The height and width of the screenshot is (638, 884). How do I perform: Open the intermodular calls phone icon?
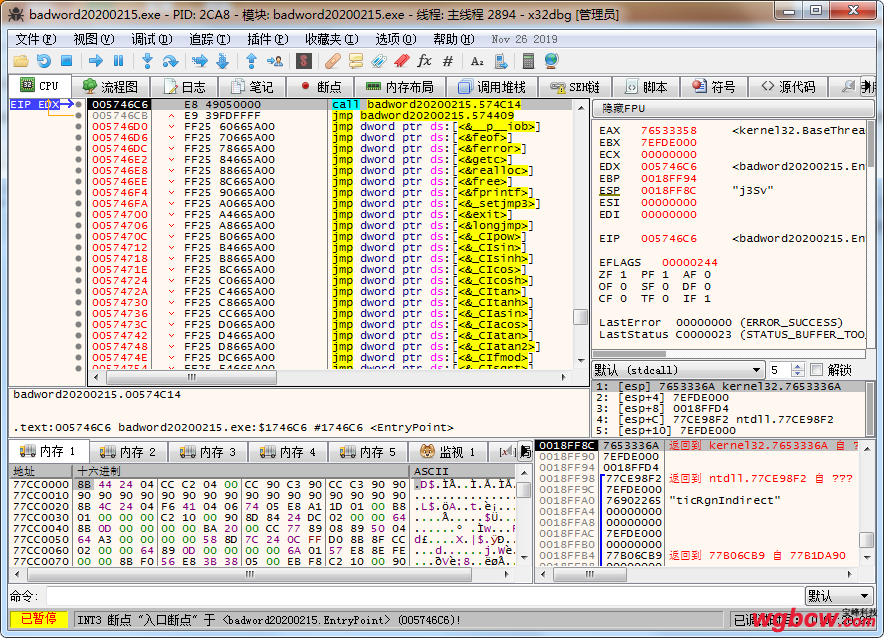tap(501, 61)
